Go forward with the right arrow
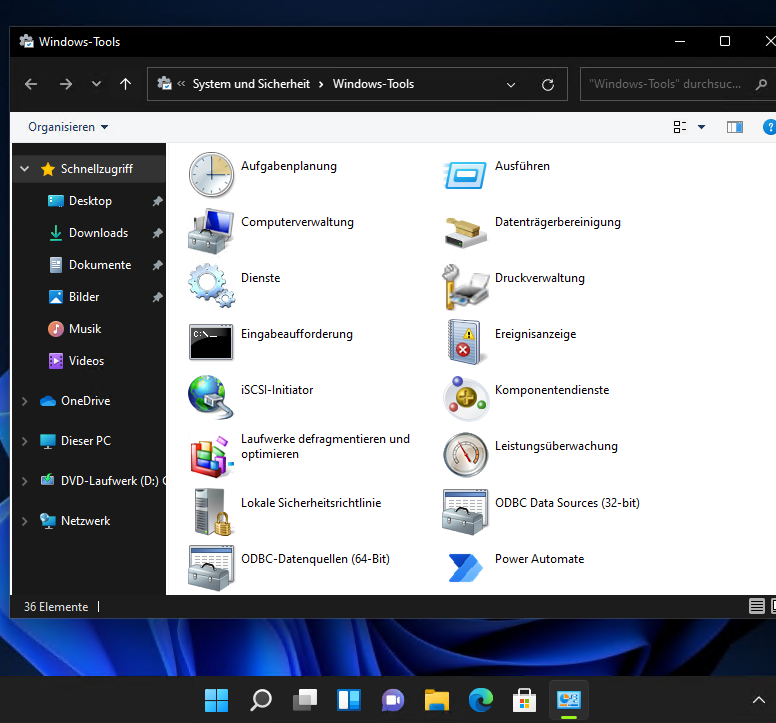Viewport: 776px width, 723px height. 66,84
